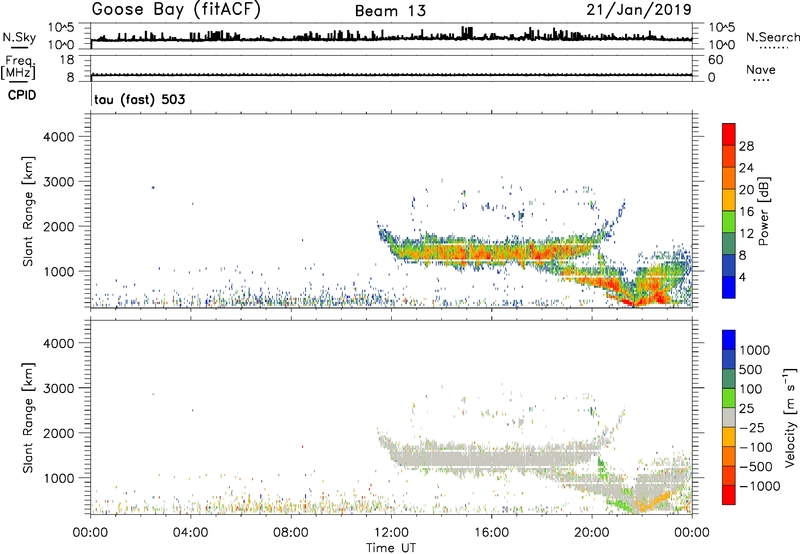Click the right '10^0' noise axis tick
800x554 pixels.
point(721,45)
